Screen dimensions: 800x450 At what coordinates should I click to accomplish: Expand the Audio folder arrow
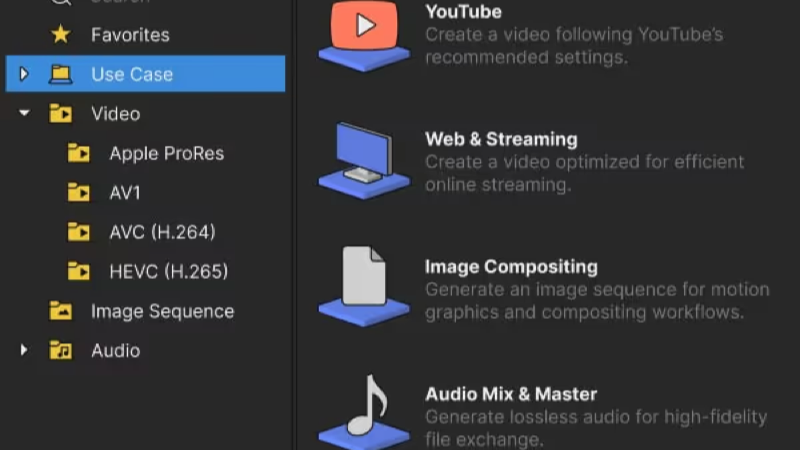[x=23, y=350]
